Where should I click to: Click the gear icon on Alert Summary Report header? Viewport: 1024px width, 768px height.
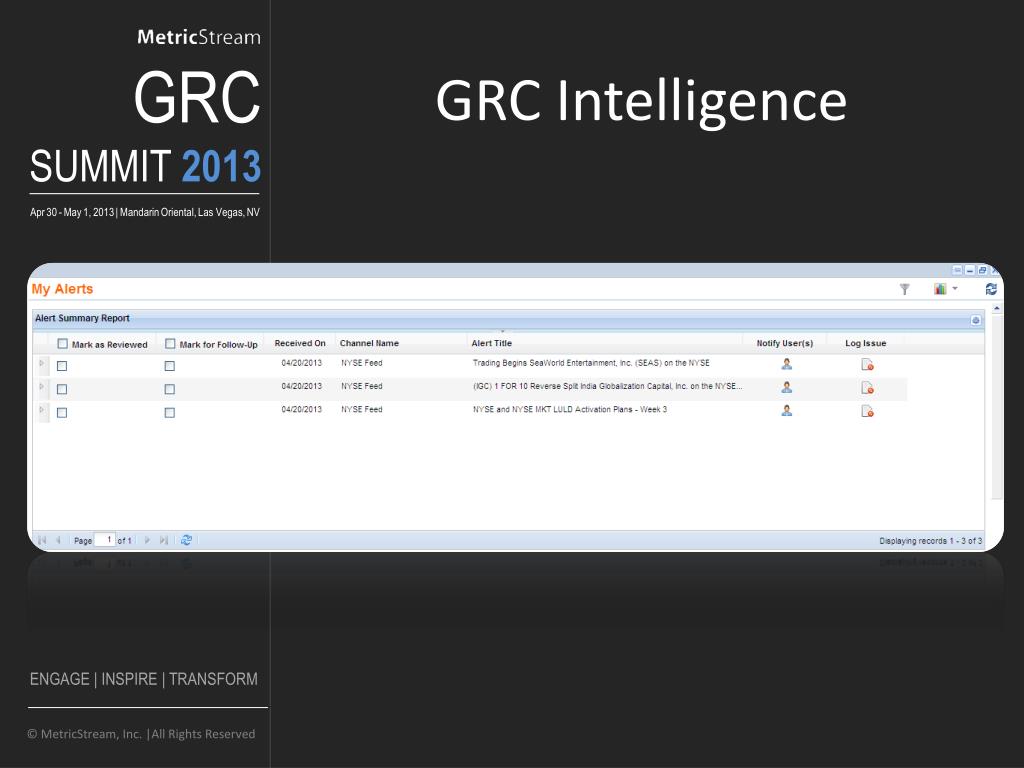pos(976,320)
